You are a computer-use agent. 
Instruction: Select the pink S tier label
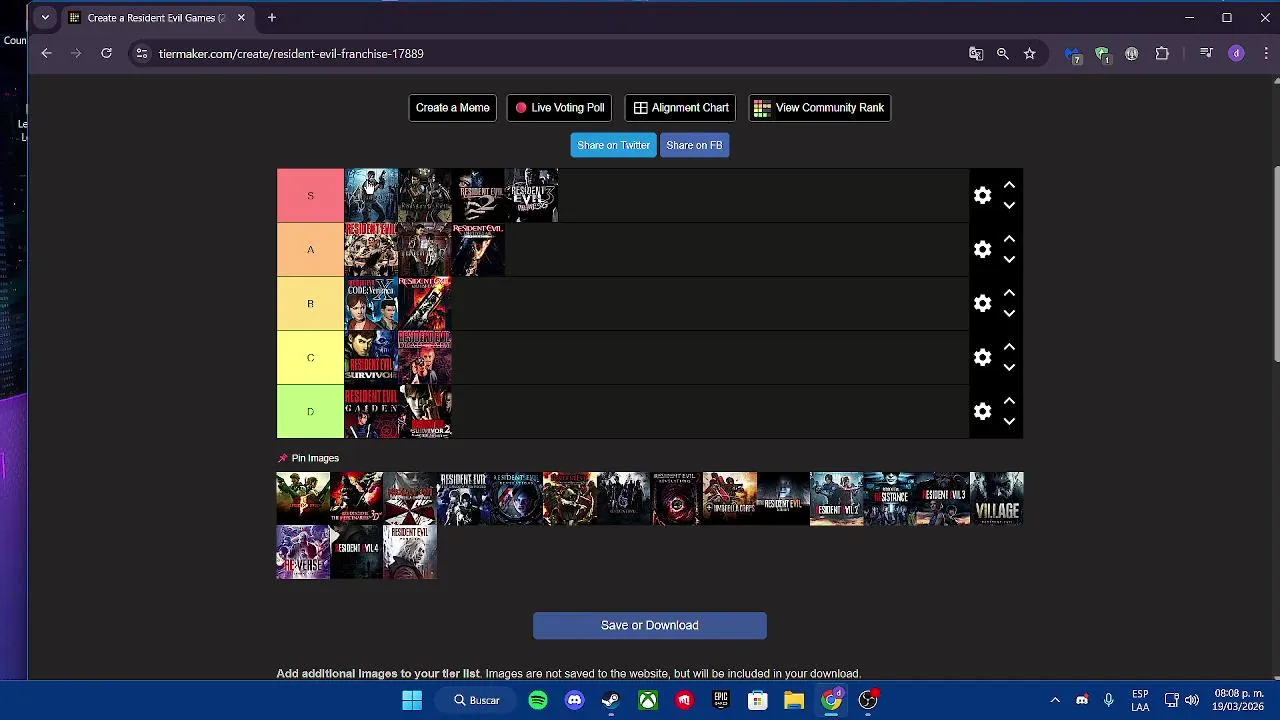pos(310,195)
